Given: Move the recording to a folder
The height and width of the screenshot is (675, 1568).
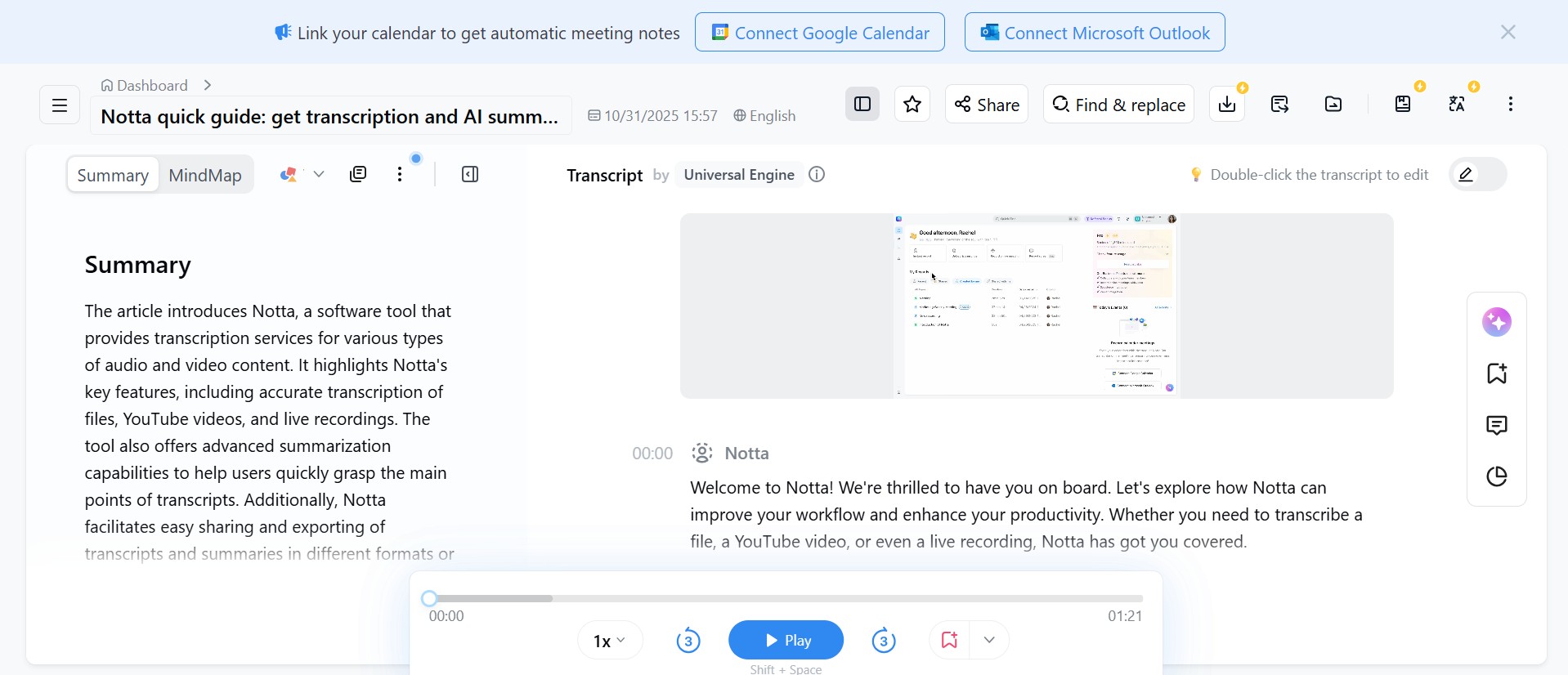Looking at the screenshot, I should pos(1333,104).
